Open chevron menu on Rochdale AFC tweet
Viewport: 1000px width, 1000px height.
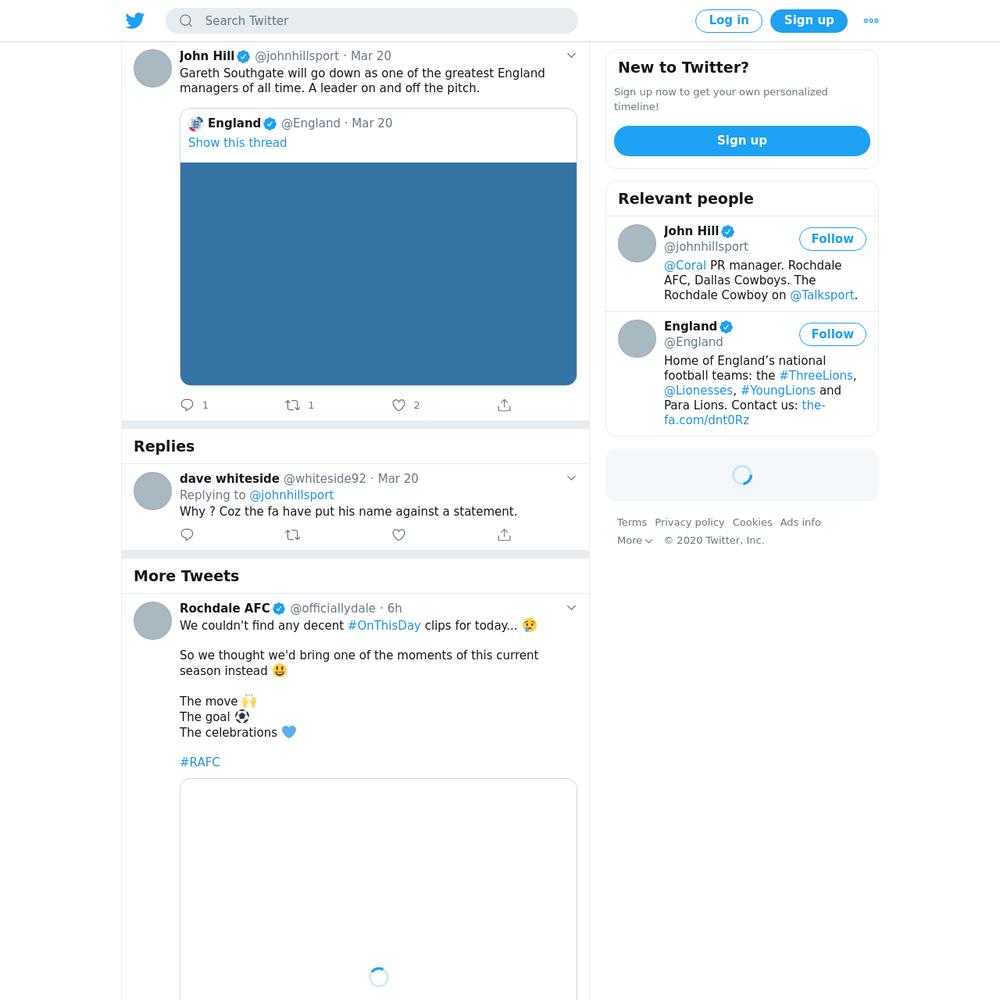click(571, 608)
